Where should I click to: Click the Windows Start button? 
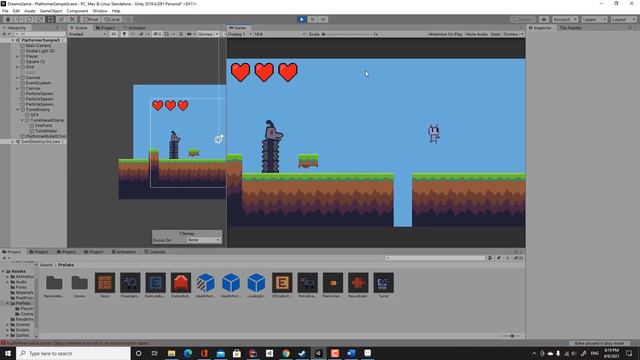point(8,353)
